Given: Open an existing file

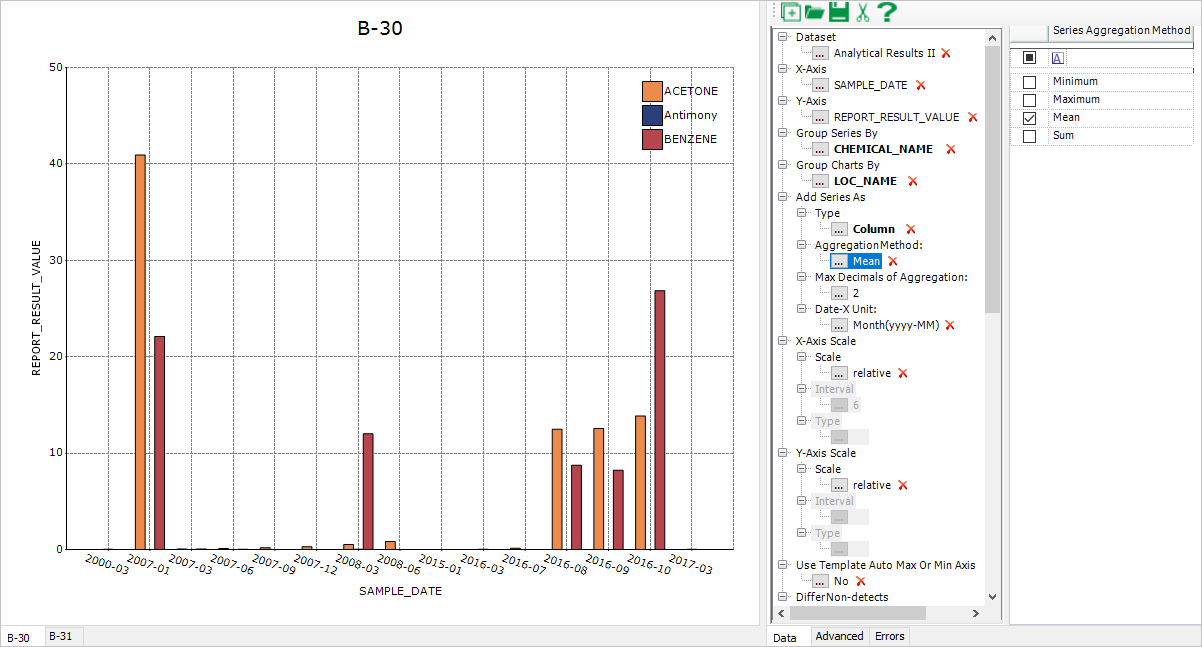Looking at the screenshot, I should click(x=813, y=12).
